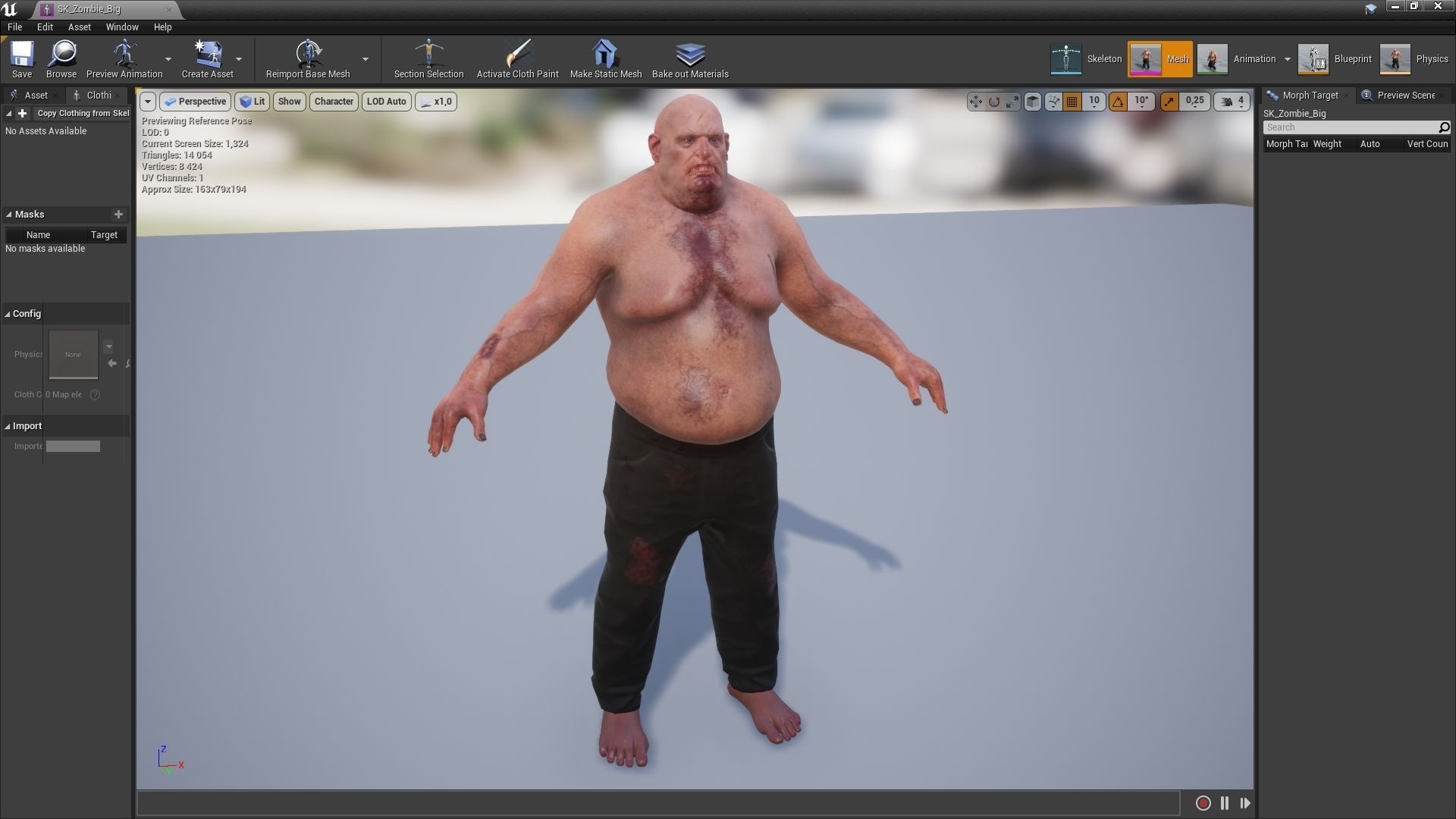Save the SK_Zombie_Big asset
The width and height of the screenshot is (1456, 819).
click(x=22, y=59)
